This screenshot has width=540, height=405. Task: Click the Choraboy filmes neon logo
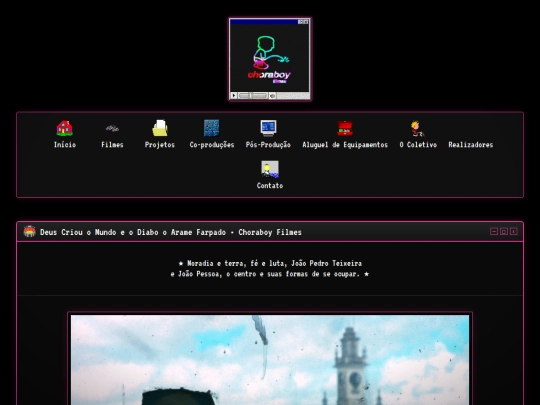pyautogui.click(x=270, y=59)
